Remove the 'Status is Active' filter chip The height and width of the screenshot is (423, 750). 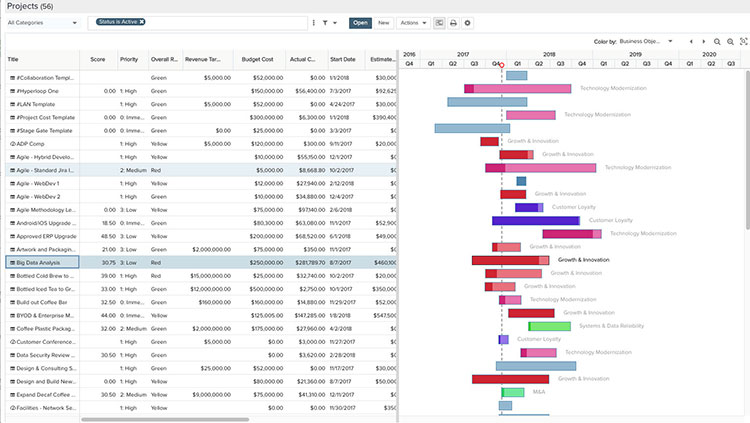(142, 21)
